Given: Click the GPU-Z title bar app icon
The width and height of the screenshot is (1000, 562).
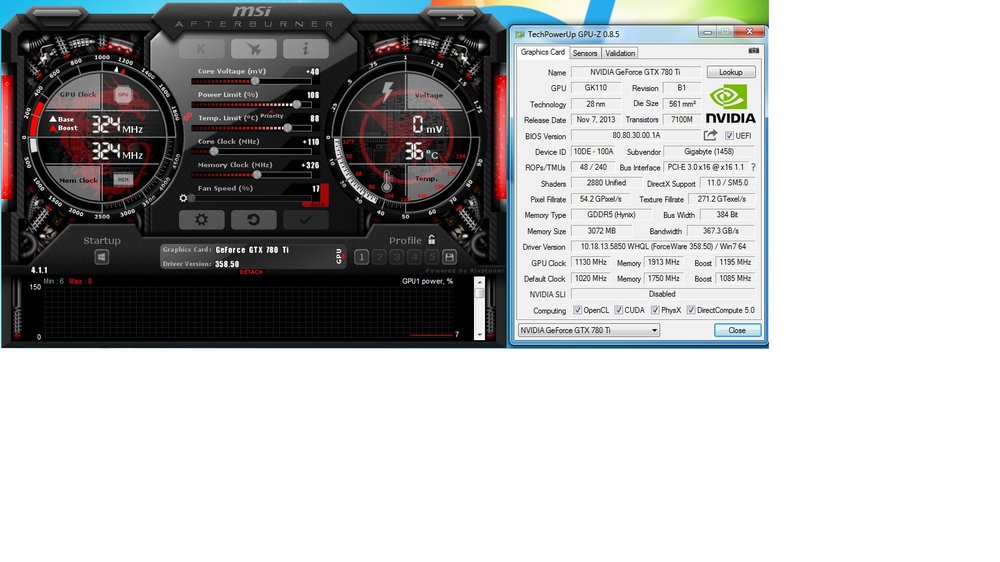Looking at the screenshot, I should coord(520,34).
